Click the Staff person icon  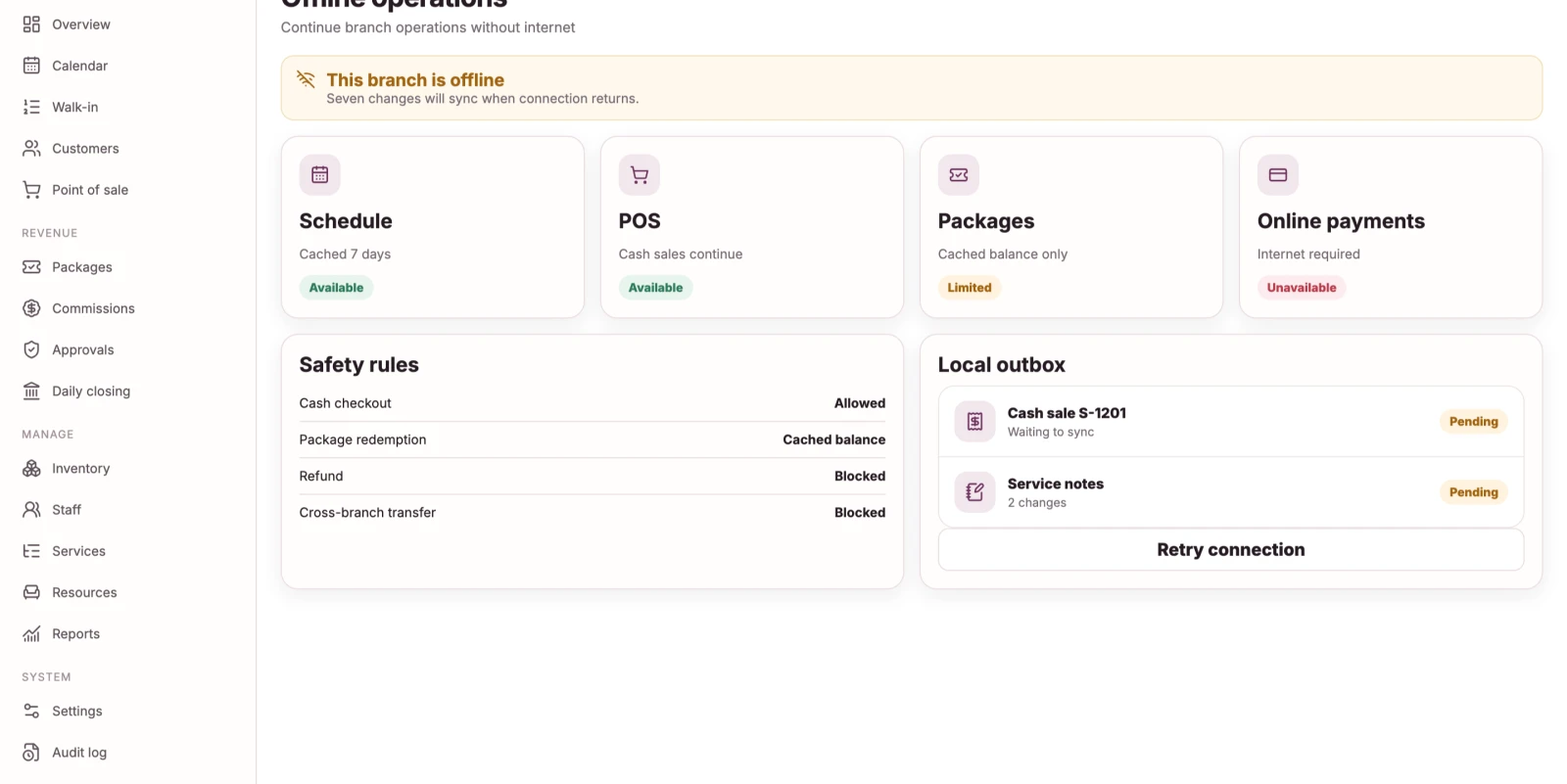pyautogui.click(x=31, y=510)
